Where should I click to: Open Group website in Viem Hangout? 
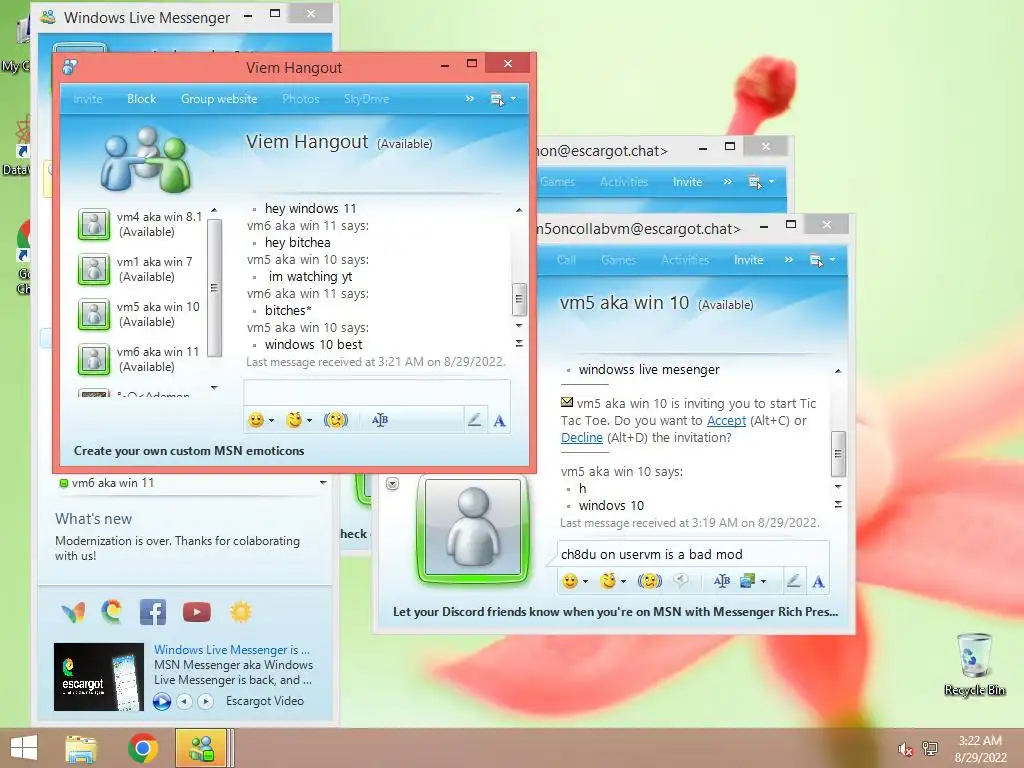(x=219, y=99)
